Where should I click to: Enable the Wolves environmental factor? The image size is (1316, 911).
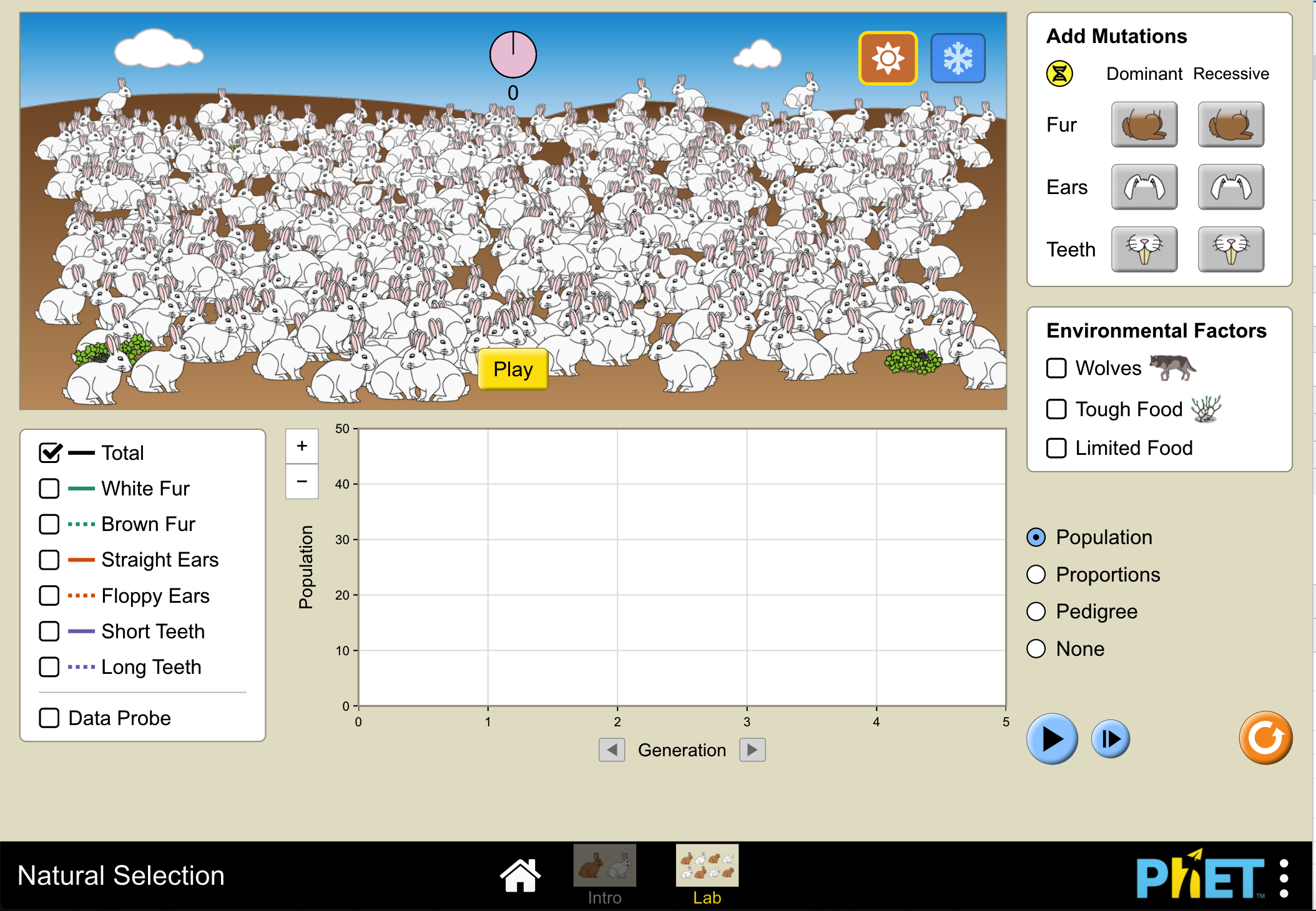click(1056, 368)
